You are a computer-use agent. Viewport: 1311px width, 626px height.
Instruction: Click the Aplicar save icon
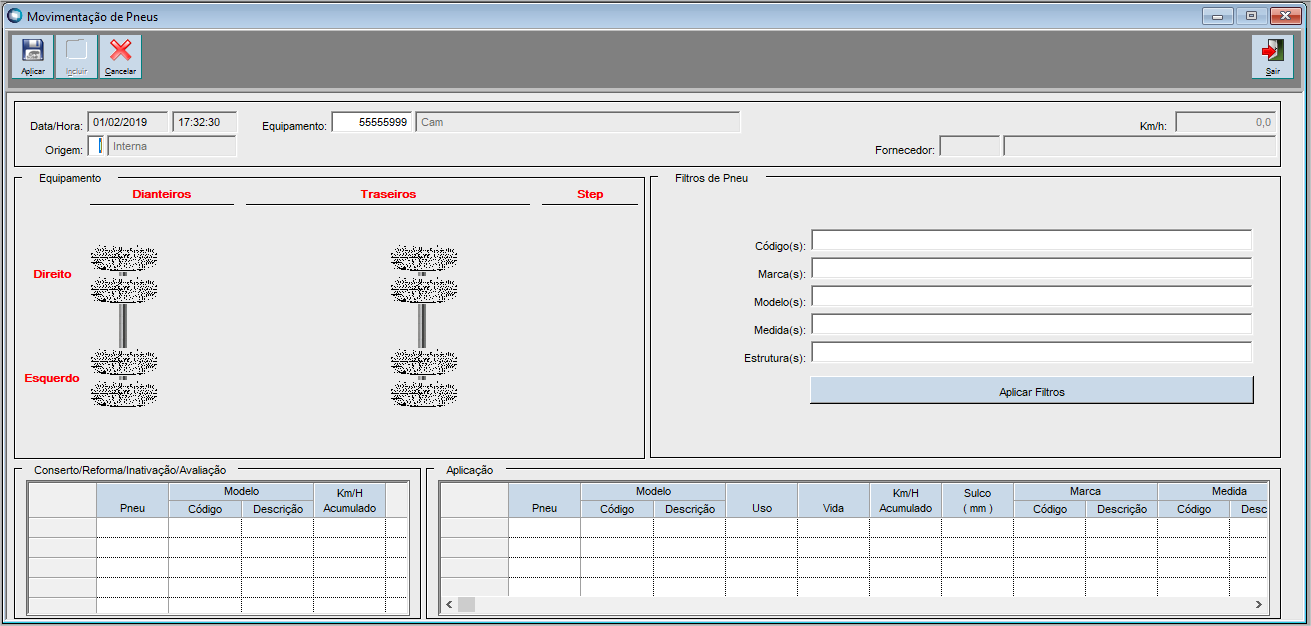tap(32, 56)
